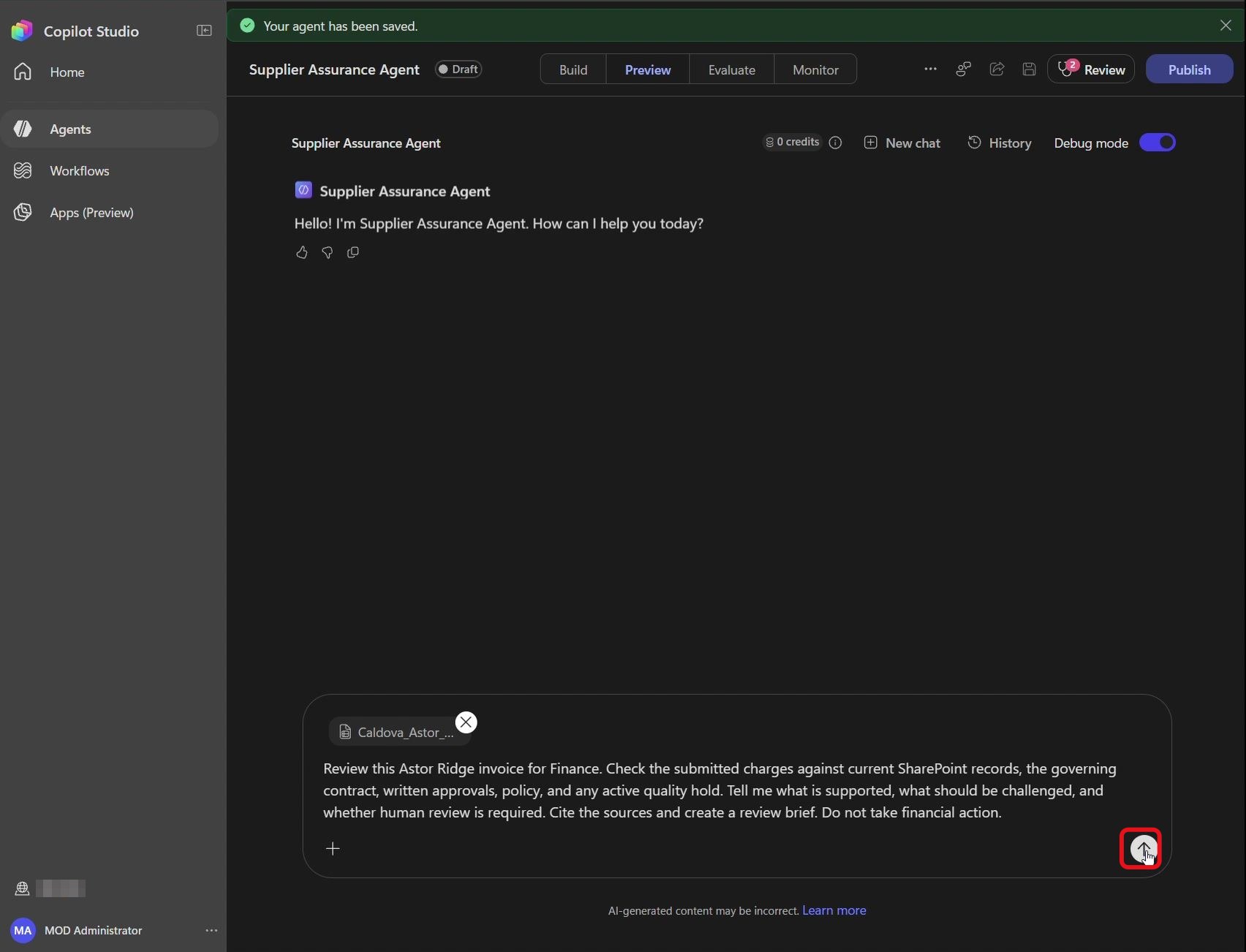
Task: Toggle Debug mode switch off
Action: (1158, 143)
